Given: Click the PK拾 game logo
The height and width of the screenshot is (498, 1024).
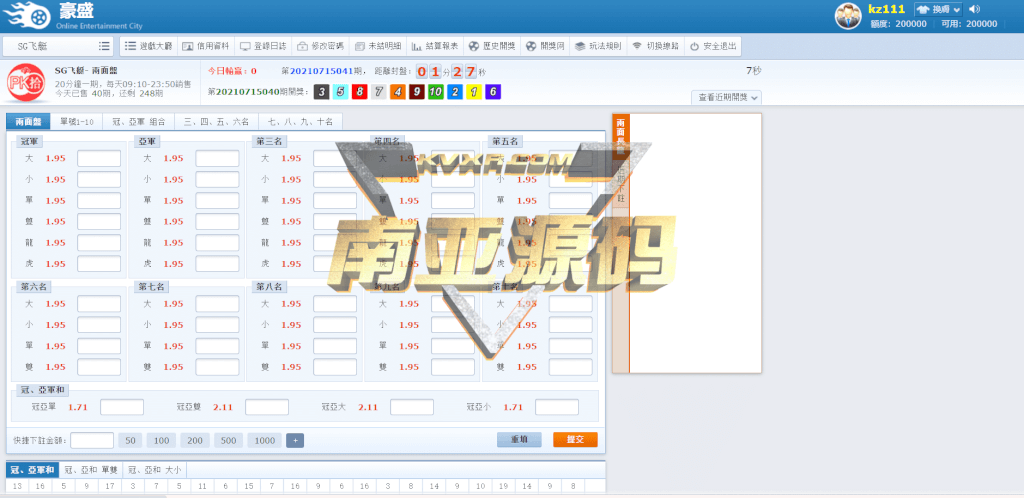Looking at the screenshot, I should pos(25,84).
